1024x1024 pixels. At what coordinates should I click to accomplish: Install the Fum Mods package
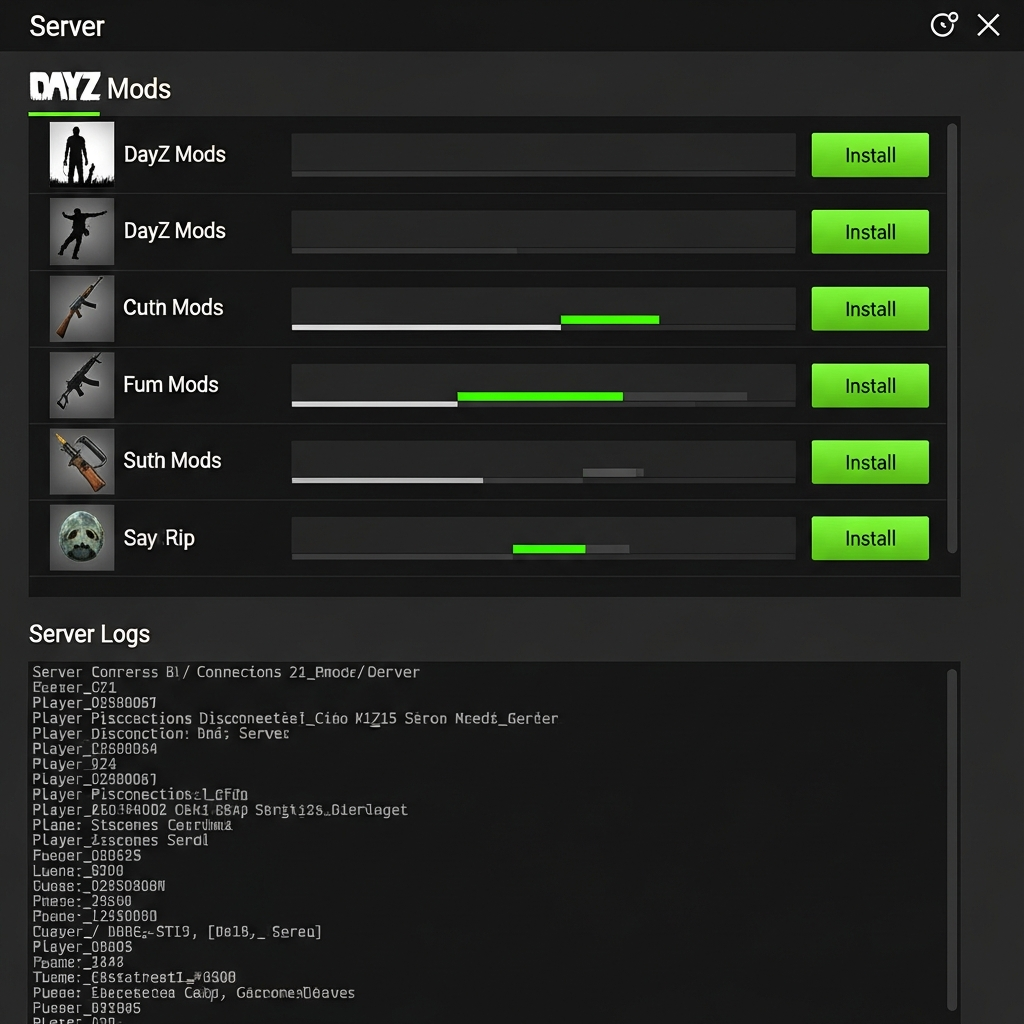[x=869, y=385]
